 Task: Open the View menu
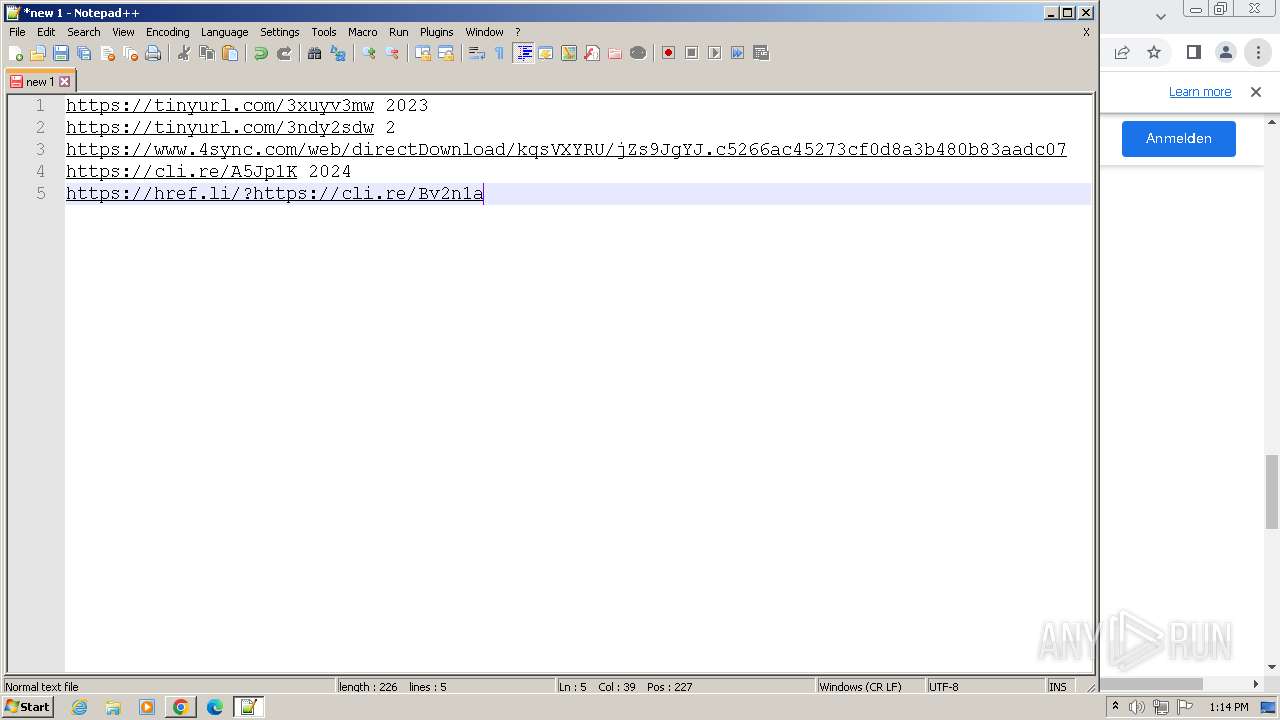(x=123, y=32)
